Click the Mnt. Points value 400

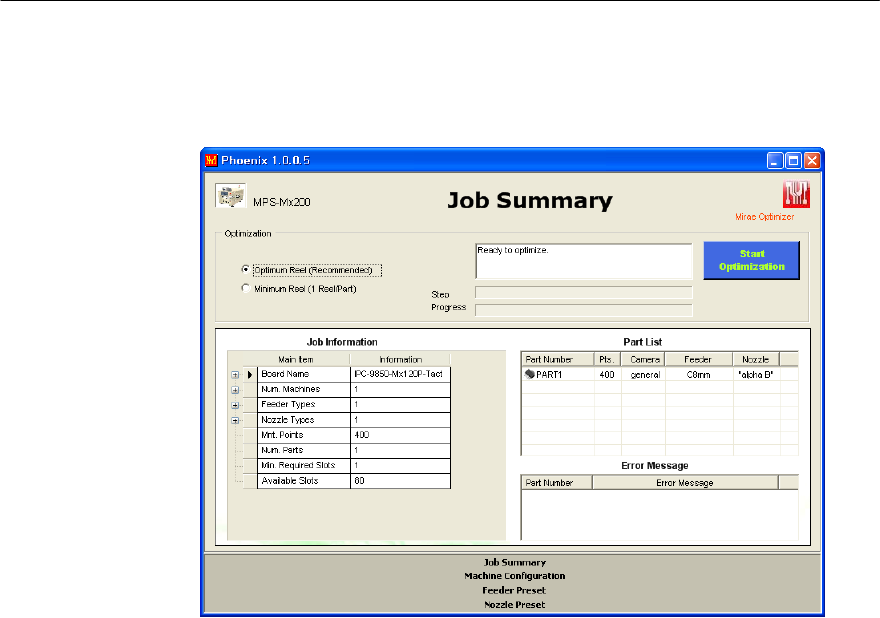(x=400, y=435)
